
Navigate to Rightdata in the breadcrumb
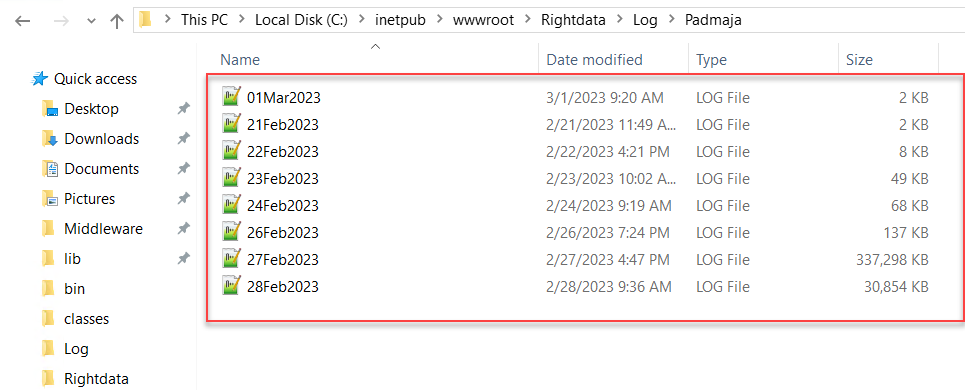coord(573,20)
